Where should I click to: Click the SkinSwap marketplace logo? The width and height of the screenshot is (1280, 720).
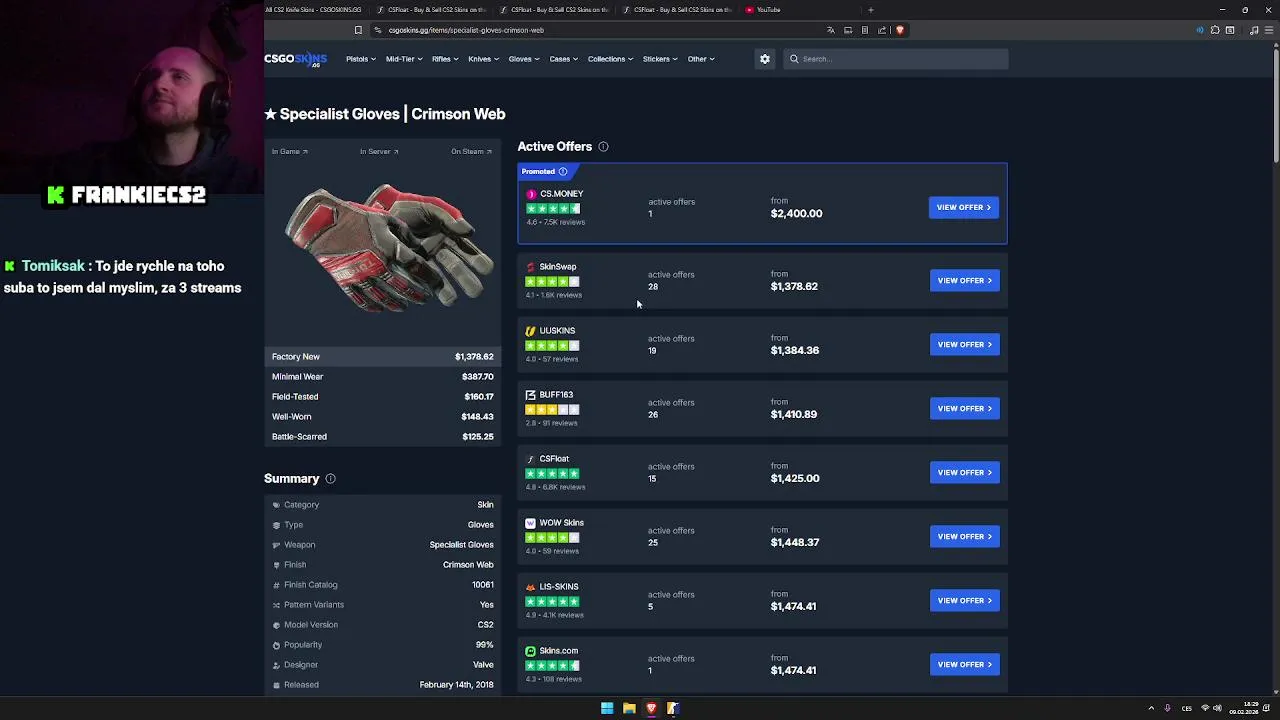point(530,267)
